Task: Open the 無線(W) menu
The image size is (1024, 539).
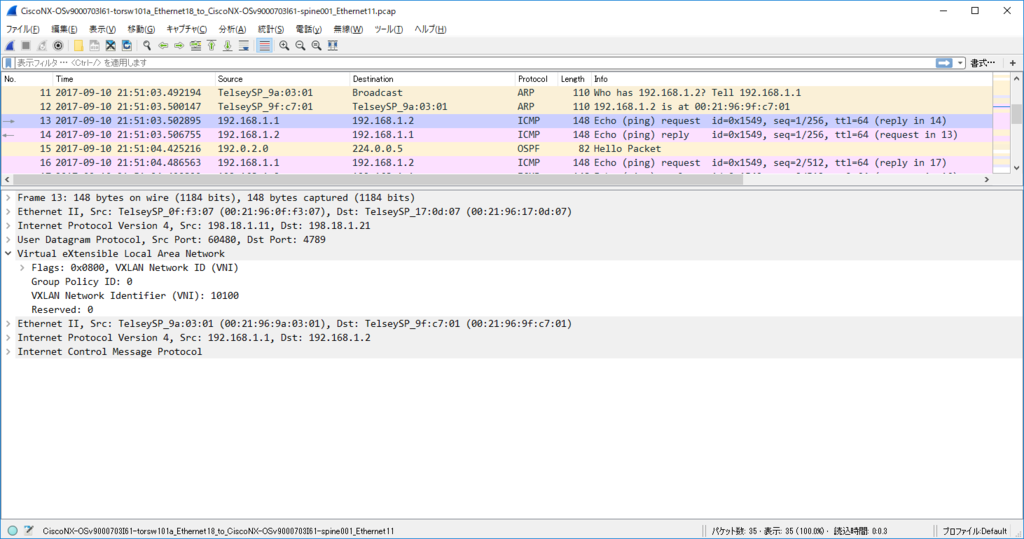Action: click(348, 29)
